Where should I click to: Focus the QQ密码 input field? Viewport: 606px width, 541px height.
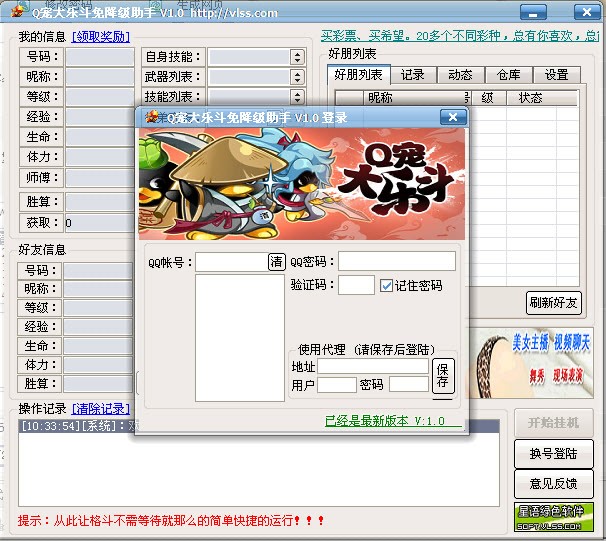pyautogui.click(x=397, y=261)
